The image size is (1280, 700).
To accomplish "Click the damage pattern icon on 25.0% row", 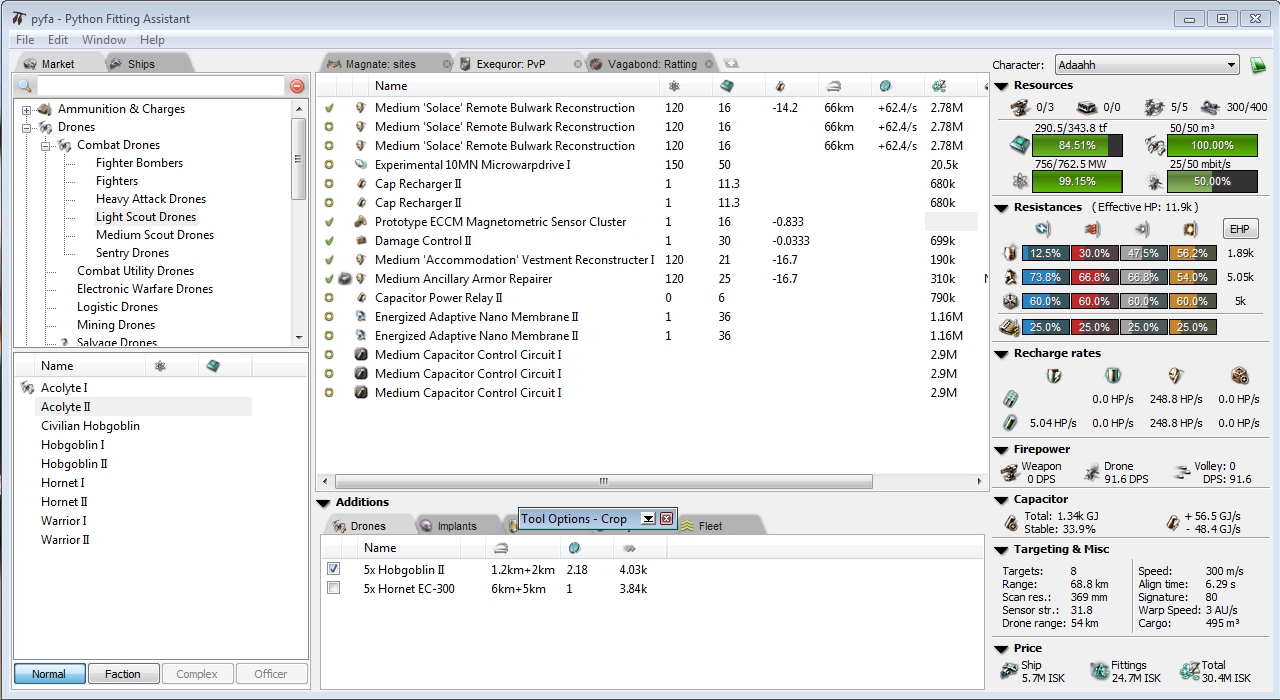I will coord(1010,327).
